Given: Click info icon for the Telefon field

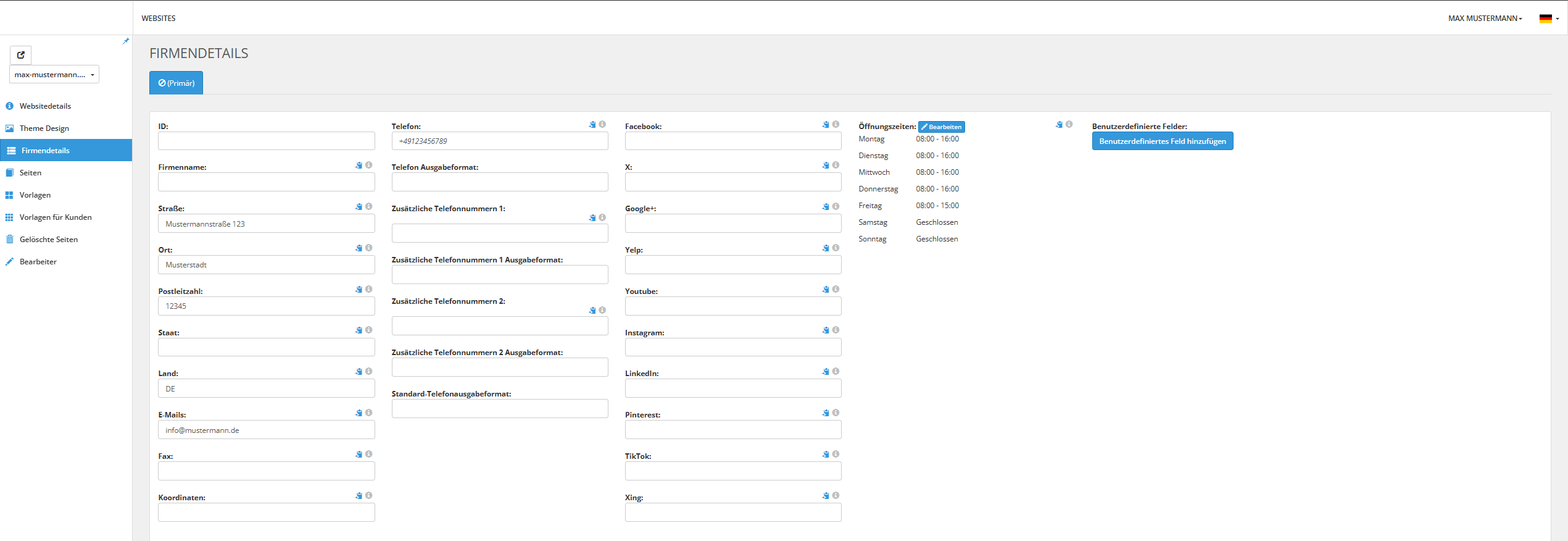Looking at the screenshot, I should point(602,124).
